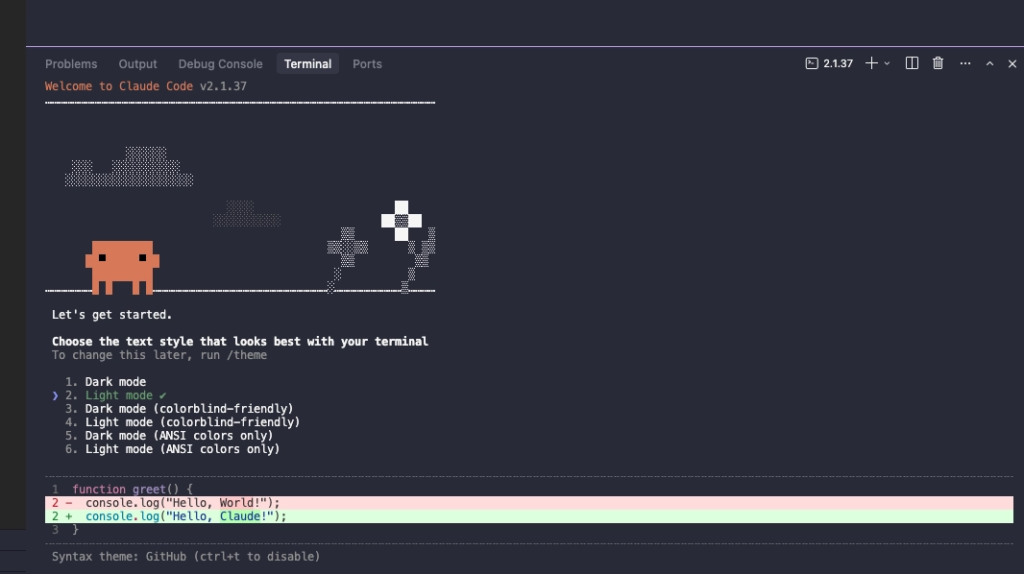
Task: Switch to the Debug Console tab
Action: (x=220, y=64)
